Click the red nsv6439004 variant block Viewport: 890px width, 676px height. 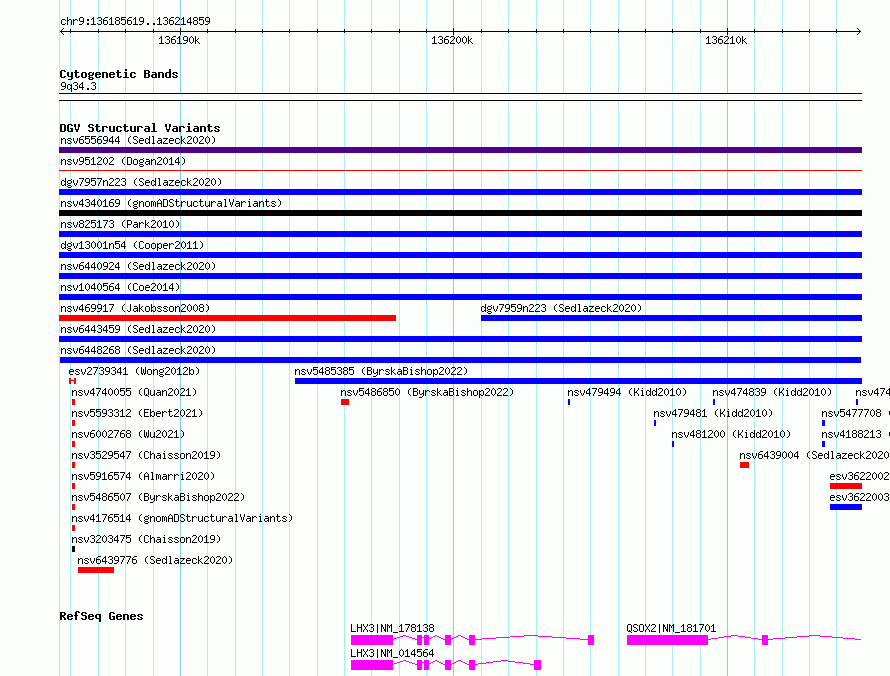(745, 465)
